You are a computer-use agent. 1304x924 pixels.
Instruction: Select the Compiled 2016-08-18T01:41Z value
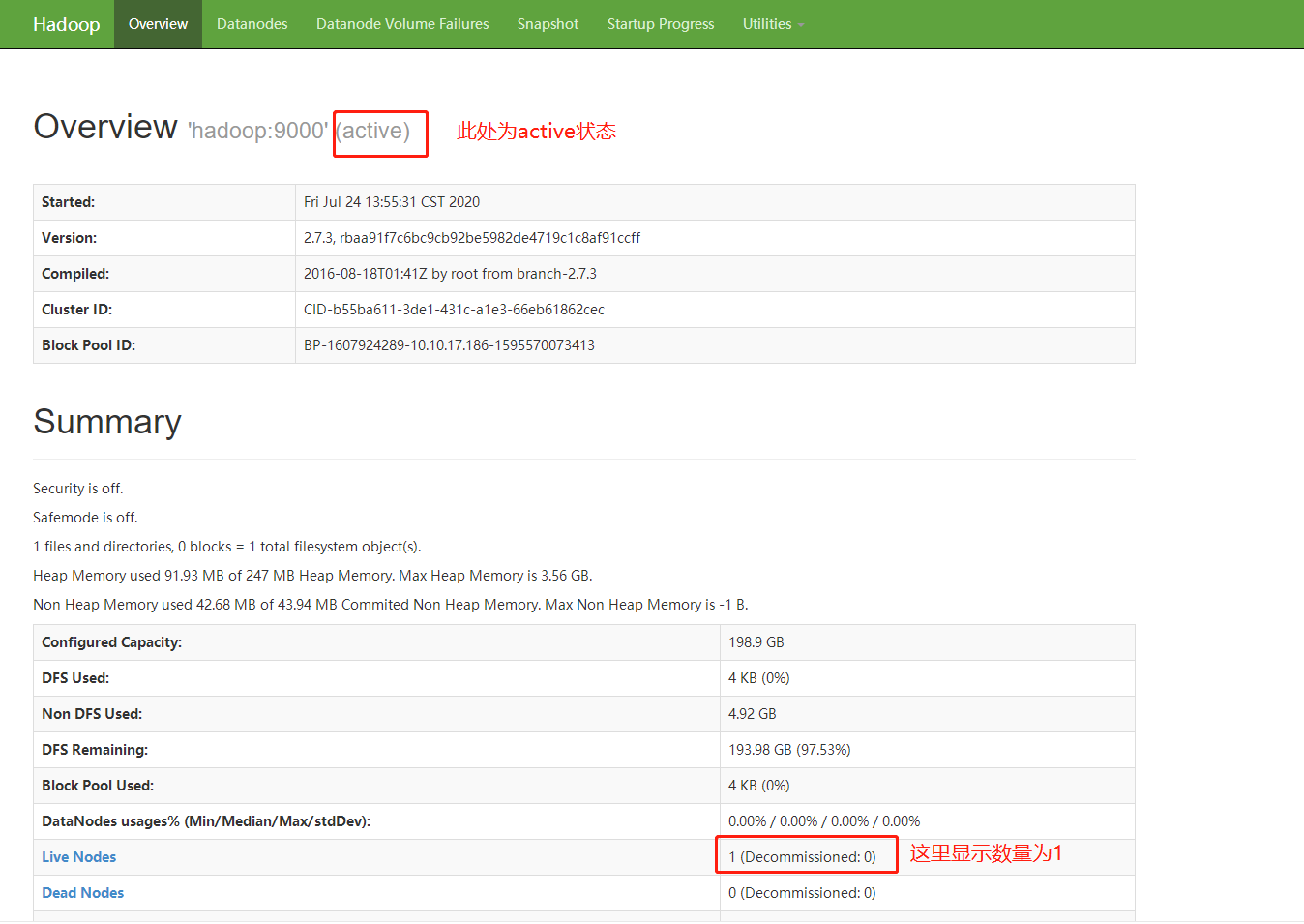pos(450,274)
